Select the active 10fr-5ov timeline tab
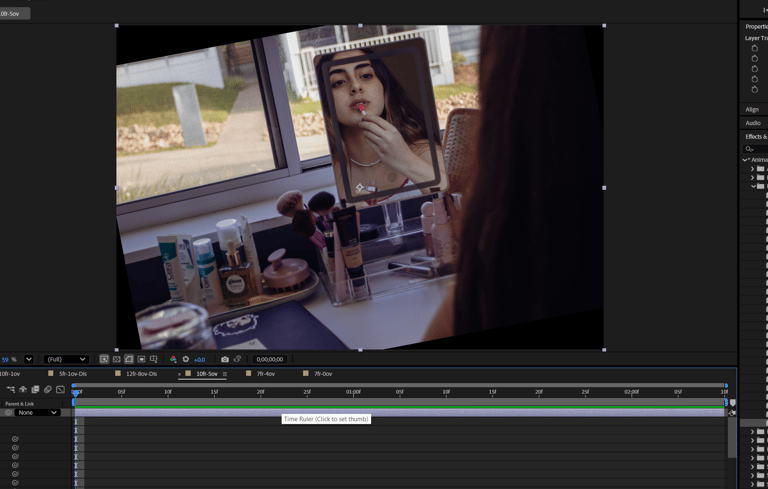The image size is (768, 489). point(207,374)
